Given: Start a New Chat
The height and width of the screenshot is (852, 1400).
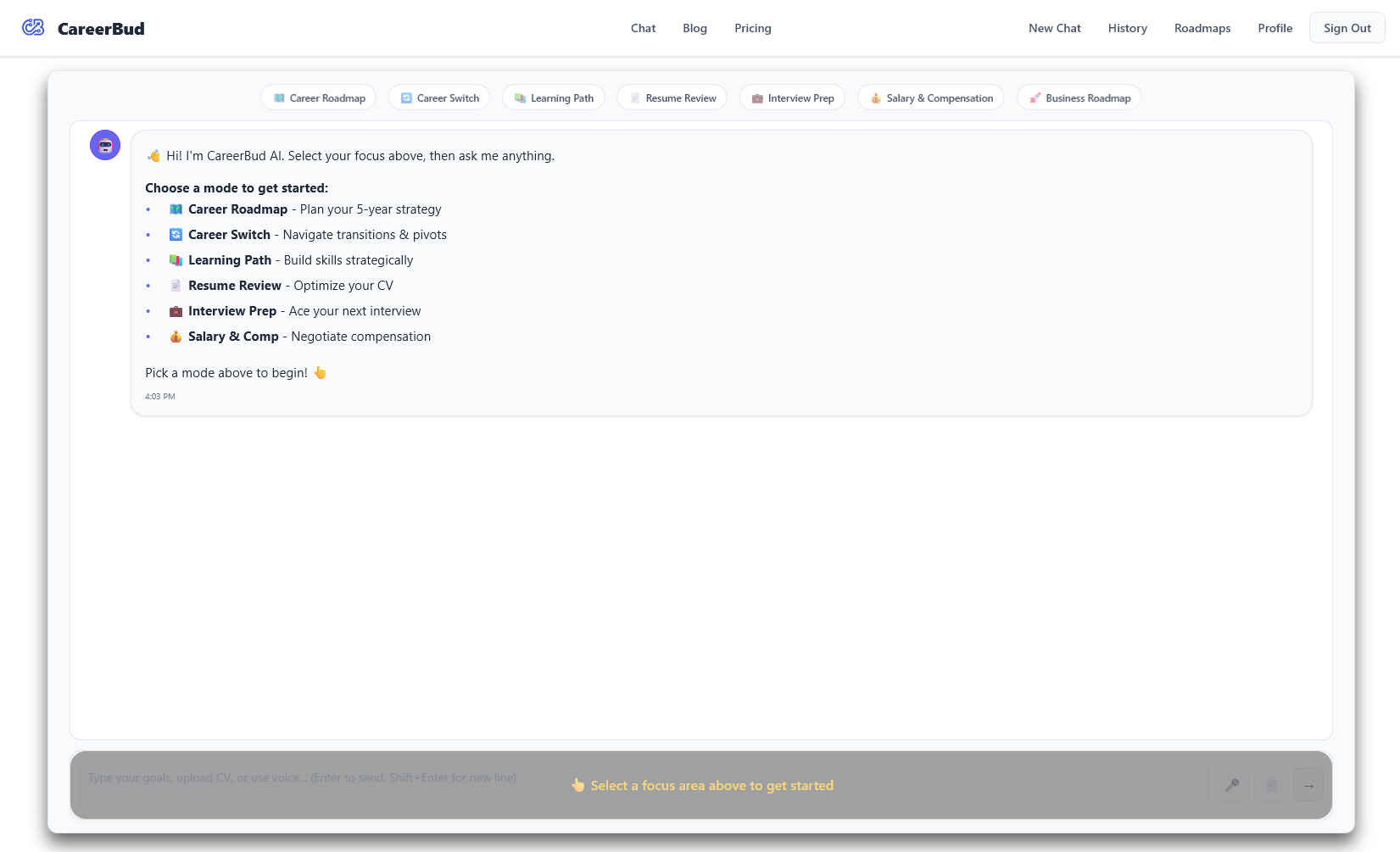Looking at the screenshot, I should [1054, 28].
